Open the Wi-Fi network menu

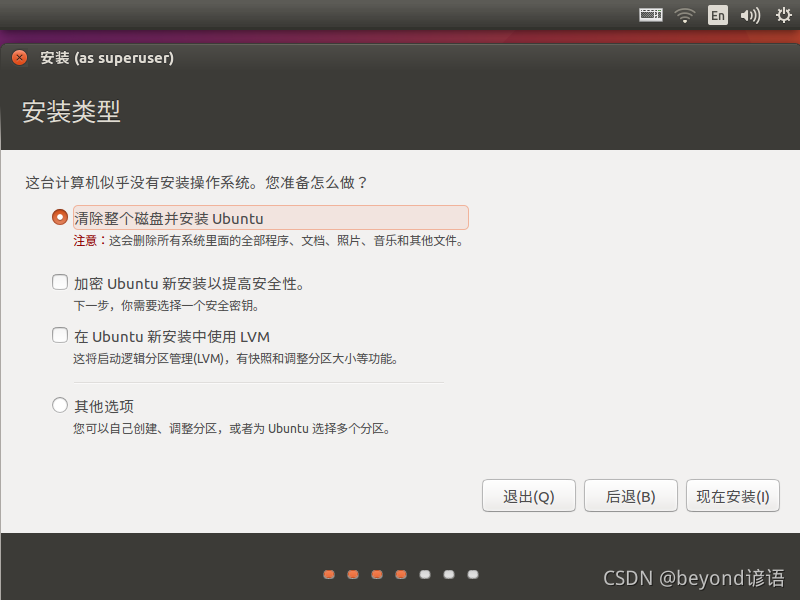685,15
